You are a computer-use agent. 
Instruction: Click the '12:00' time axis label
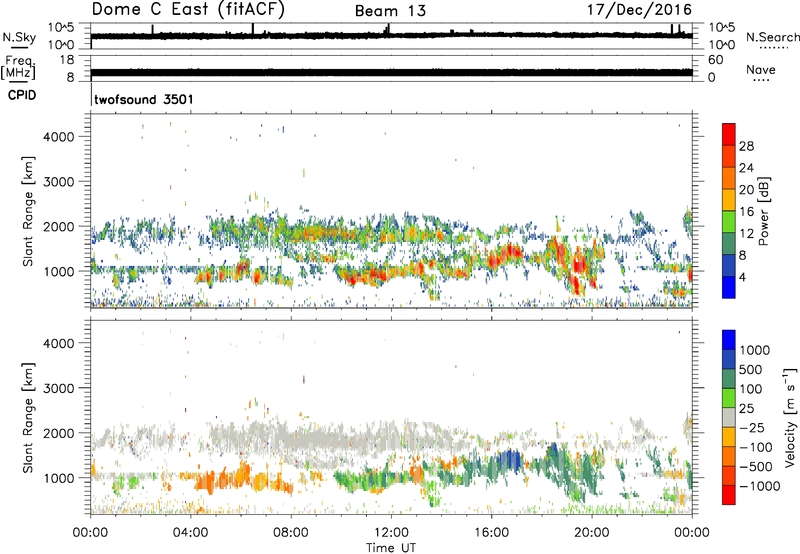coord(391,532)
